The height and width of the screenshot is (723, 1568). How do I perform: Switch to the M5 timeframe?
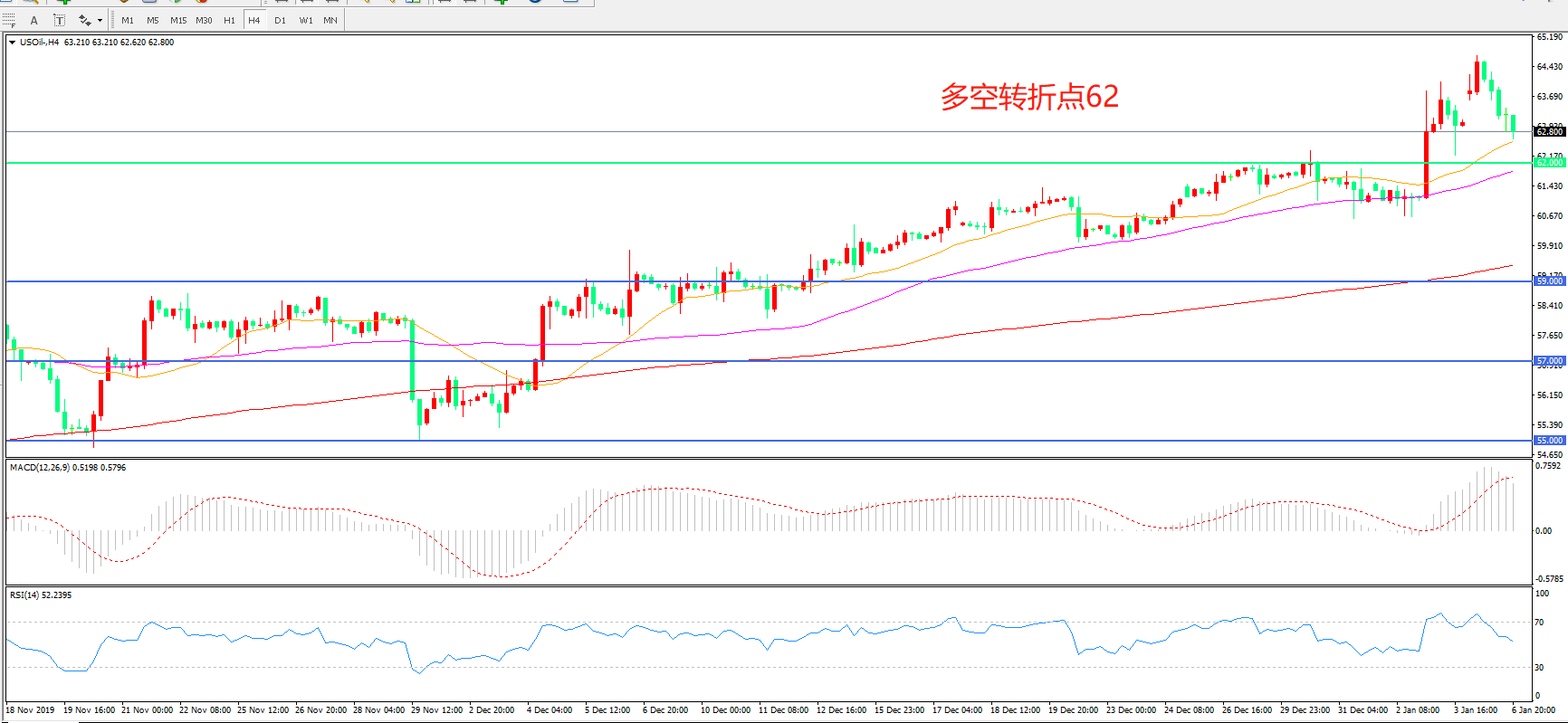coord(152,20)
